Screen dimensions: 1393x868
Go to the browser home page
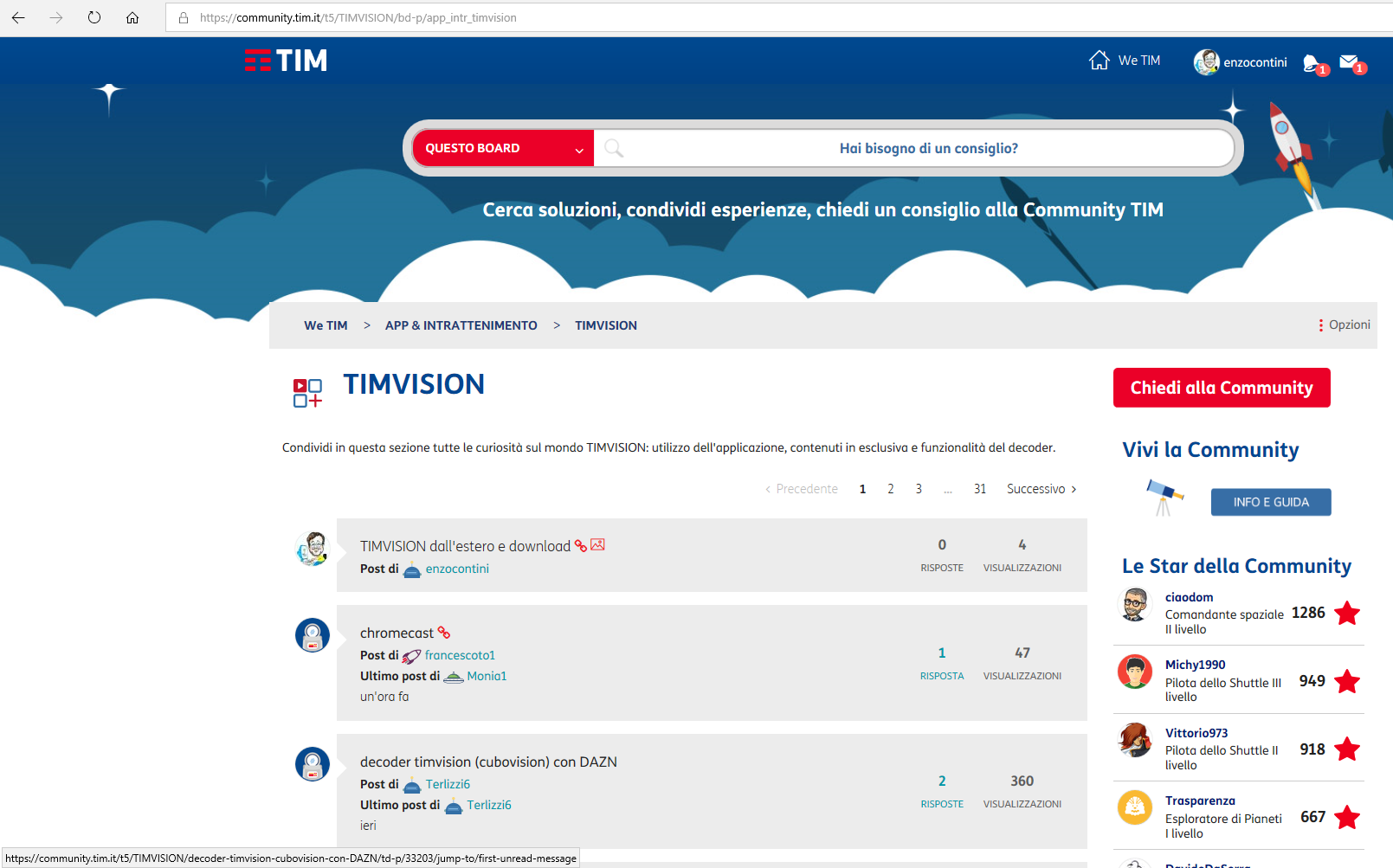coord(132,17)
